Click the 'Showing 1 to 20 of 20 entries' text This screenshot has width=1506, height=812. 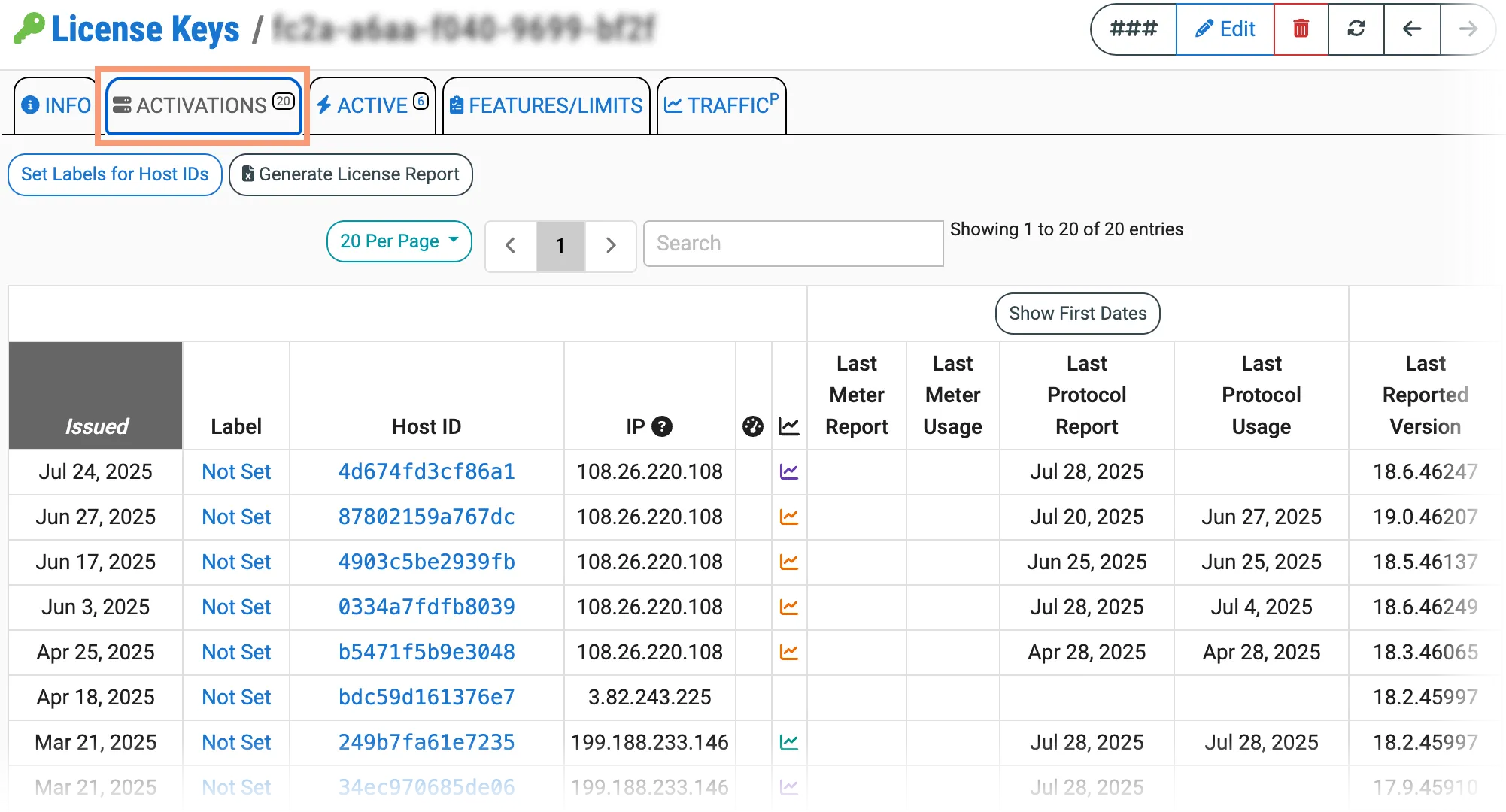tap(1066, 229)
